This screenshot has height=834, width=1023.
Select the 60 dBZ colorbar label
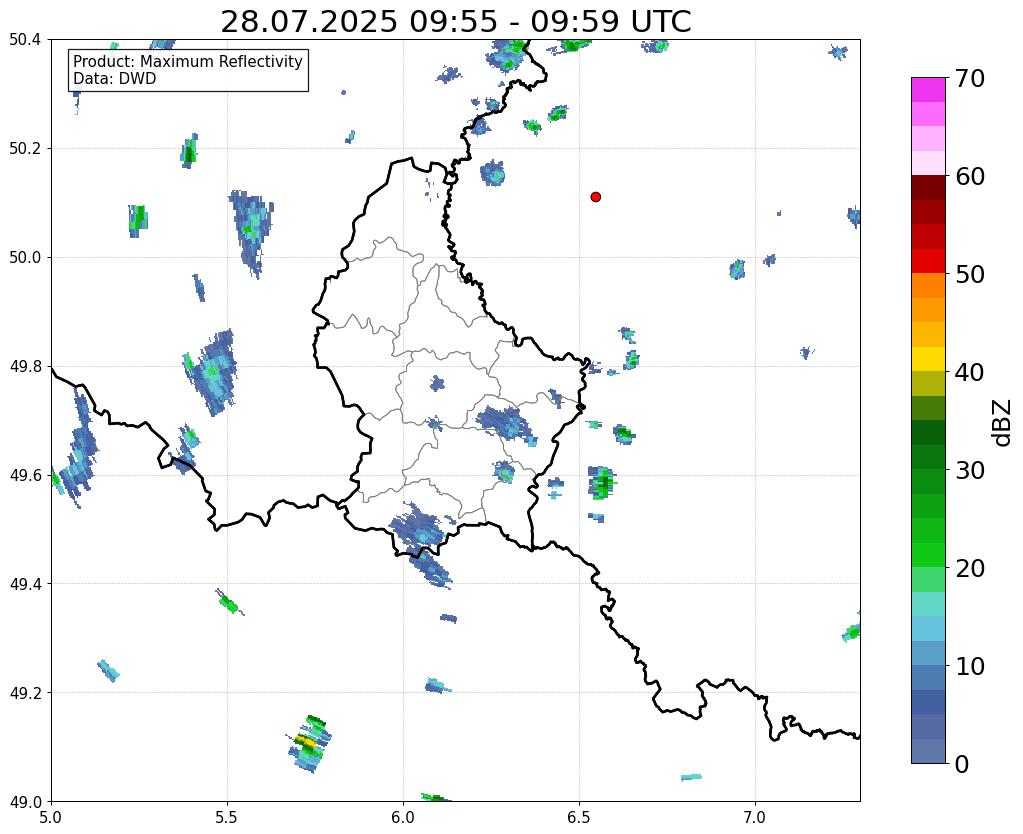[x=970, y=176]
